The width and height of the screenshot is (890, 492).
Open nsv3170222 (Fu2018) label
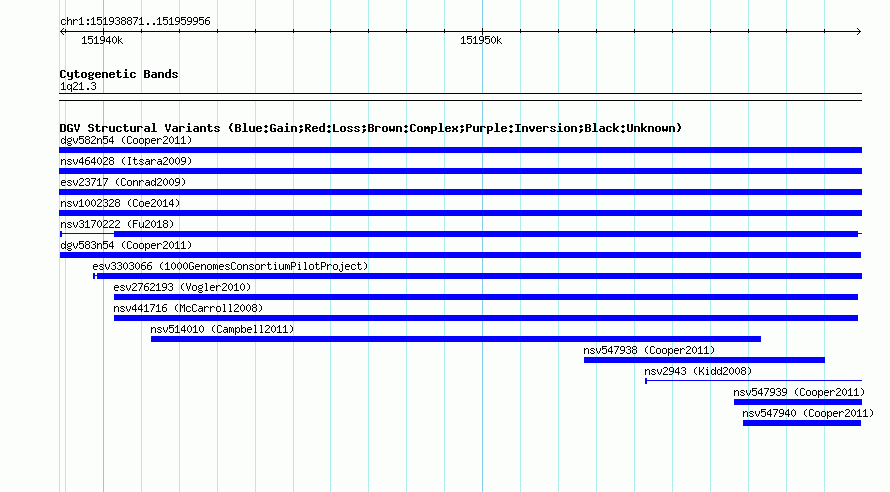(x=117, y=224)
